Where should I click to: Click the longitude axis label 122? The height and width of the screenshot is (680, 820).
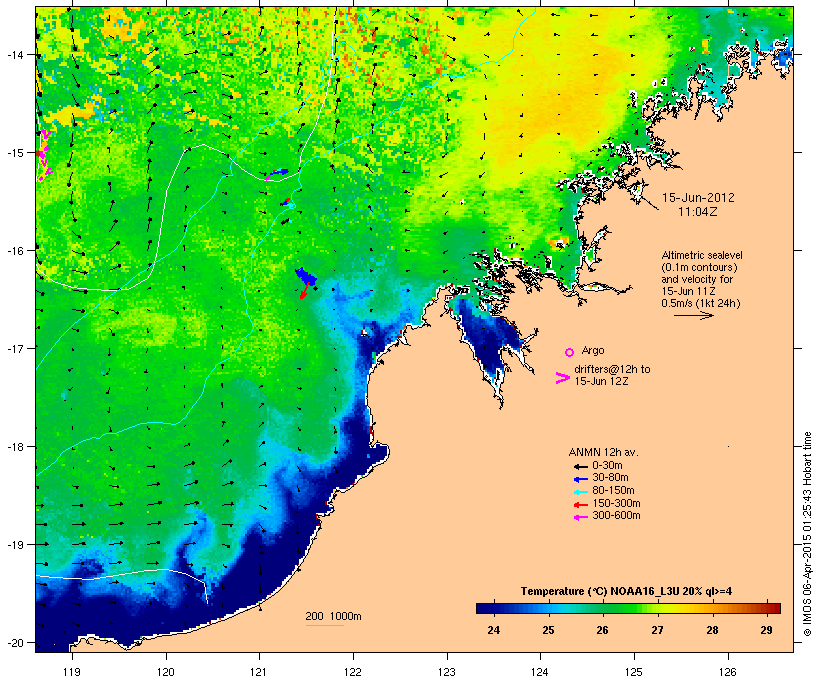coord(353,672)
